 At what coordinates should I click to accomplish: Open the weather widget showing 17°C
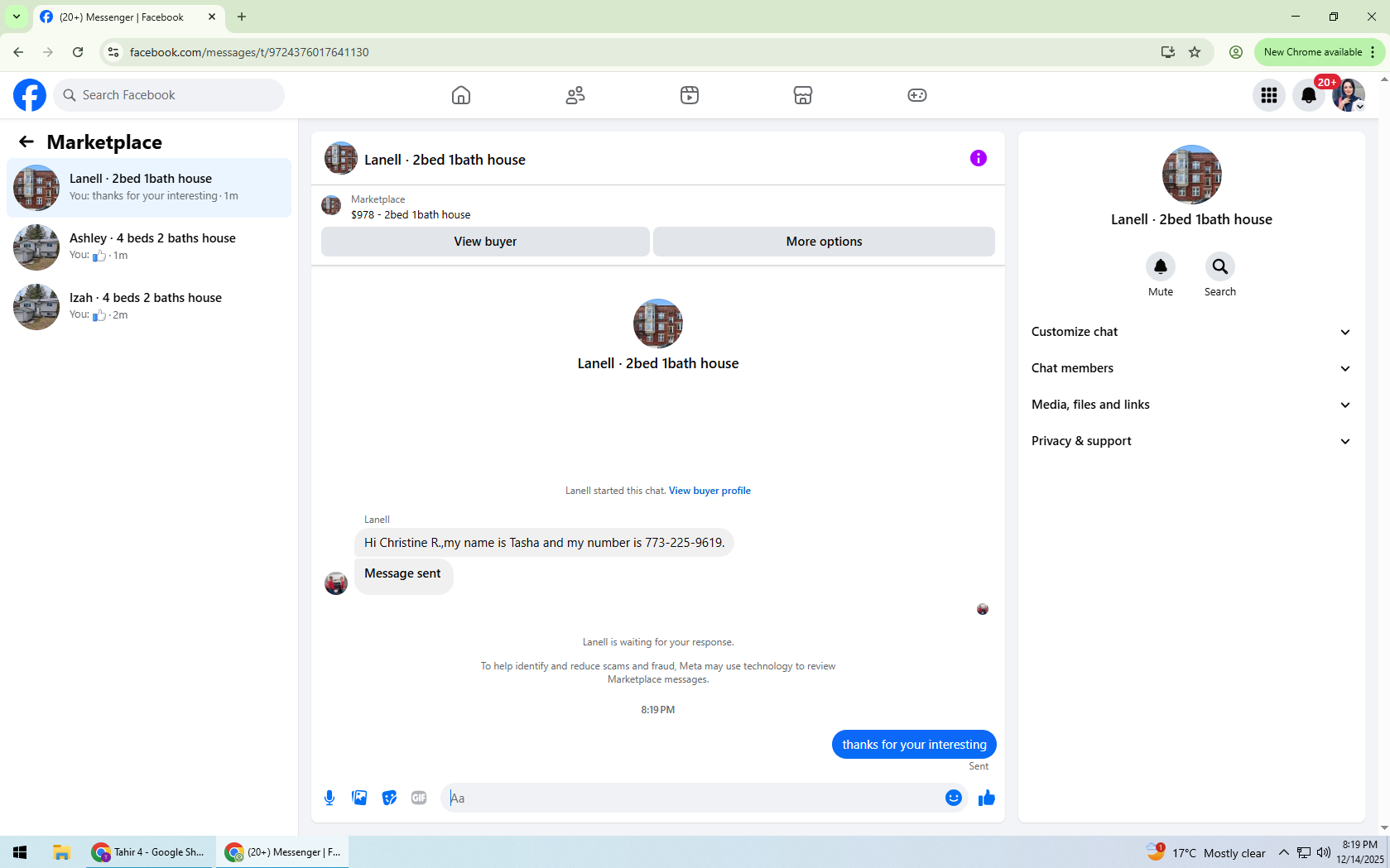[1206, 852]
